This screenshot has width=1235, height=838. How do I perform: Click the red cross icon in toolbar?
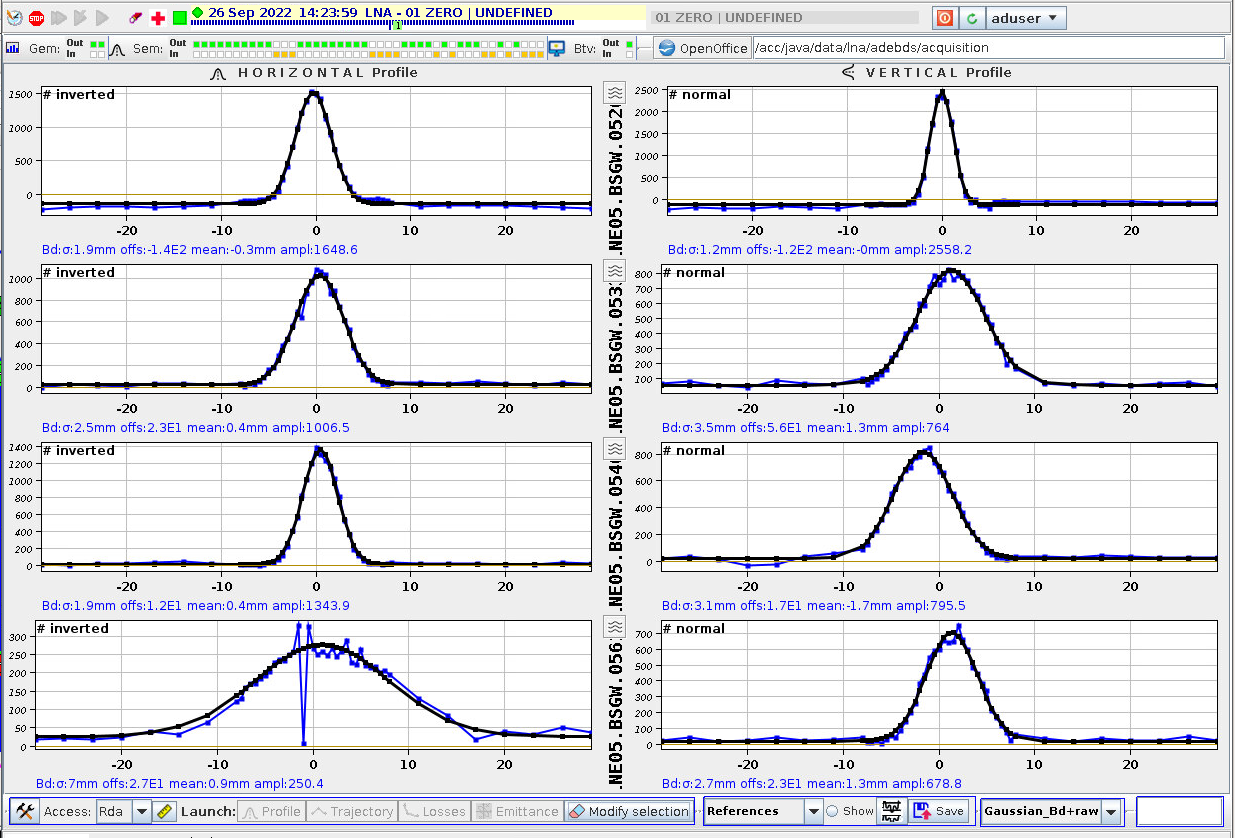pos(158,18)
